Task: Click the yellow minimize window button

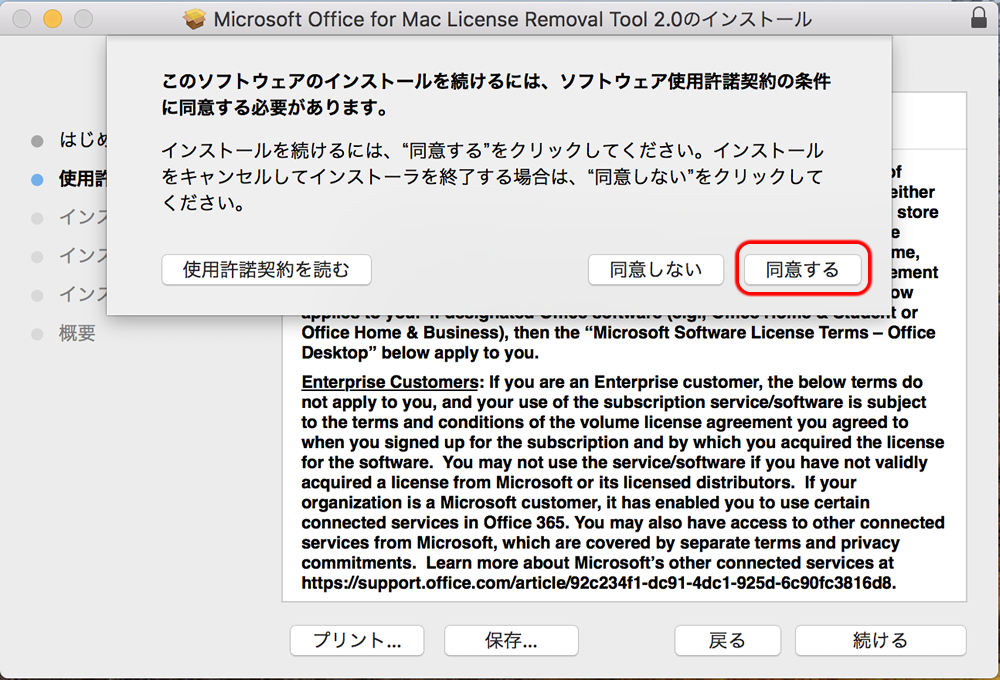Action: click(52, 18)
